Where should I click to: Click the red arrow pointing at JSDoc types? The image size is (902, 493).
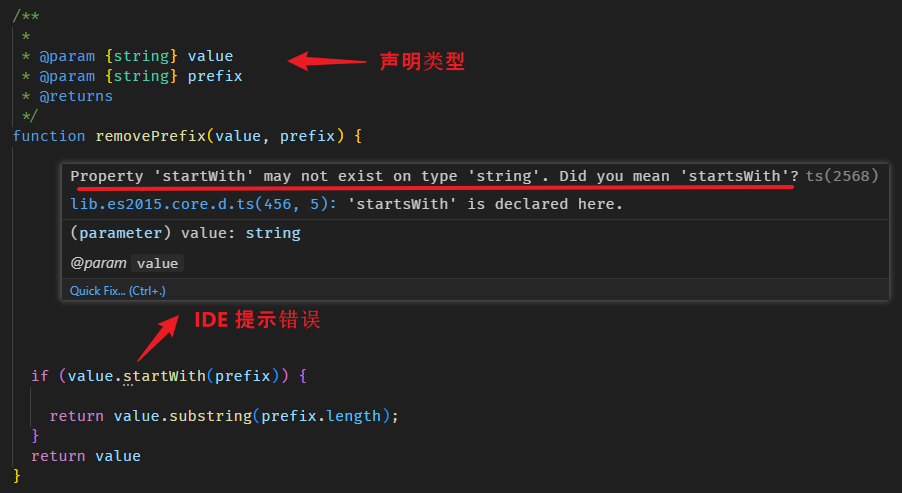coord(327,61)
